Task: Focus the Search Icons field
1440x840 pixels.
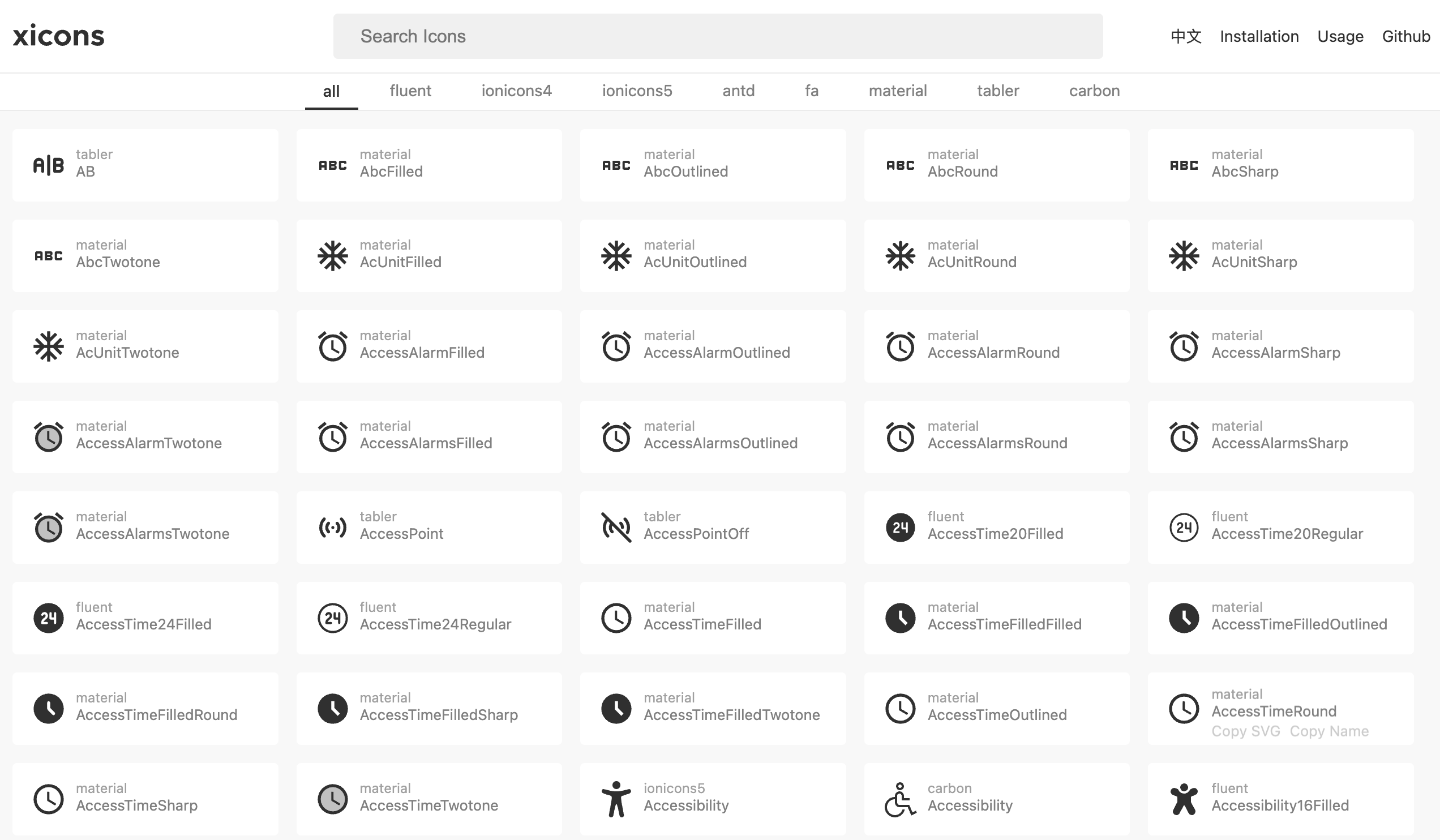Action: coord(718,37)
